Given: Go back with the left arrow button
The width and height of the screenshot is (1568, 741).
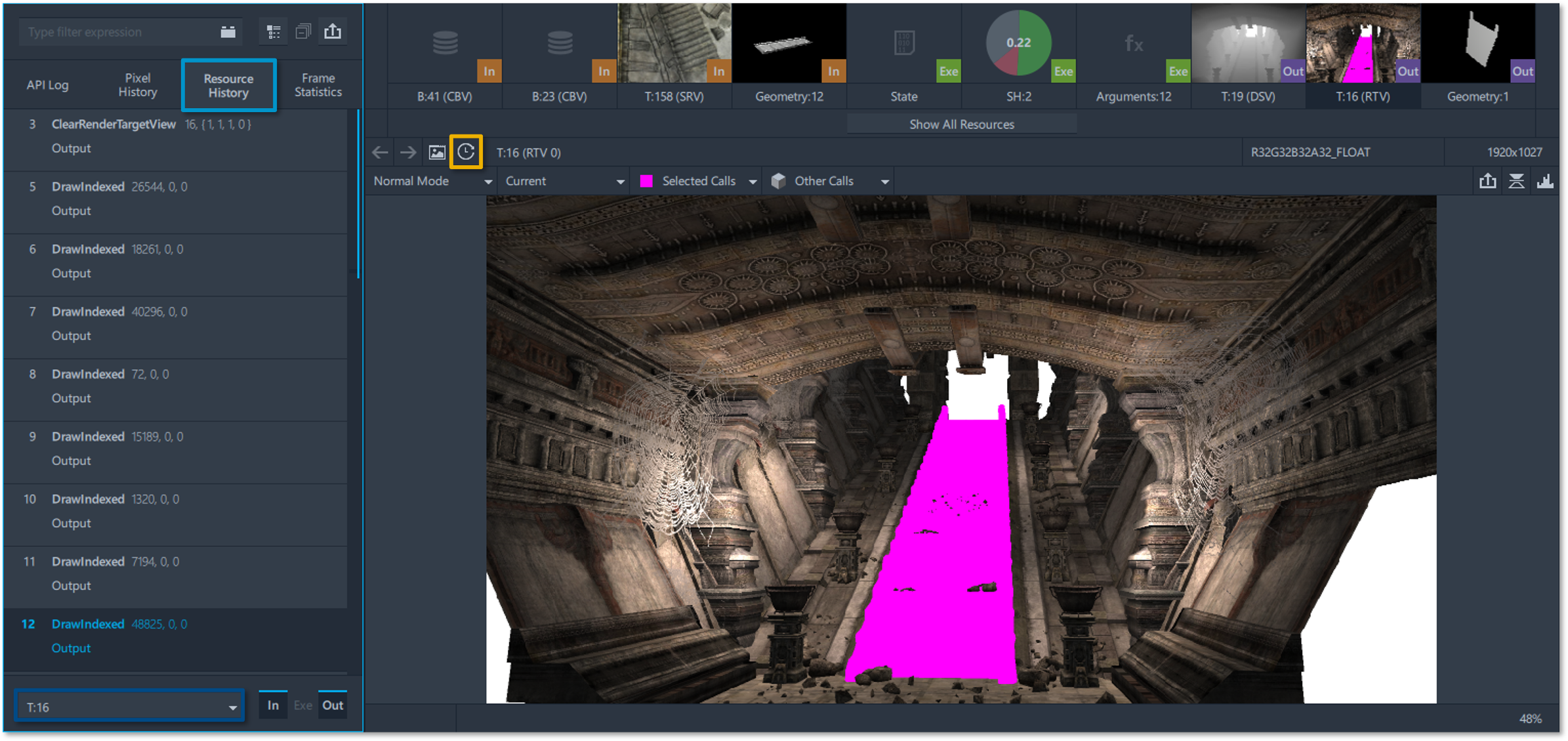Looking at the screenshot, I should (380, 152).
